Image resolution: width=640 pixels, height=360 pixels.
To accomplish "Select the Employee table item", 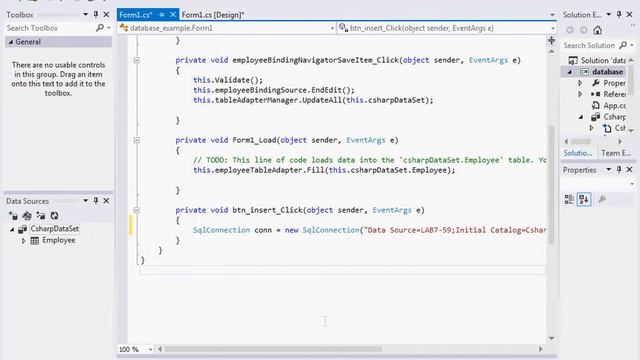I will coord(58,240).
